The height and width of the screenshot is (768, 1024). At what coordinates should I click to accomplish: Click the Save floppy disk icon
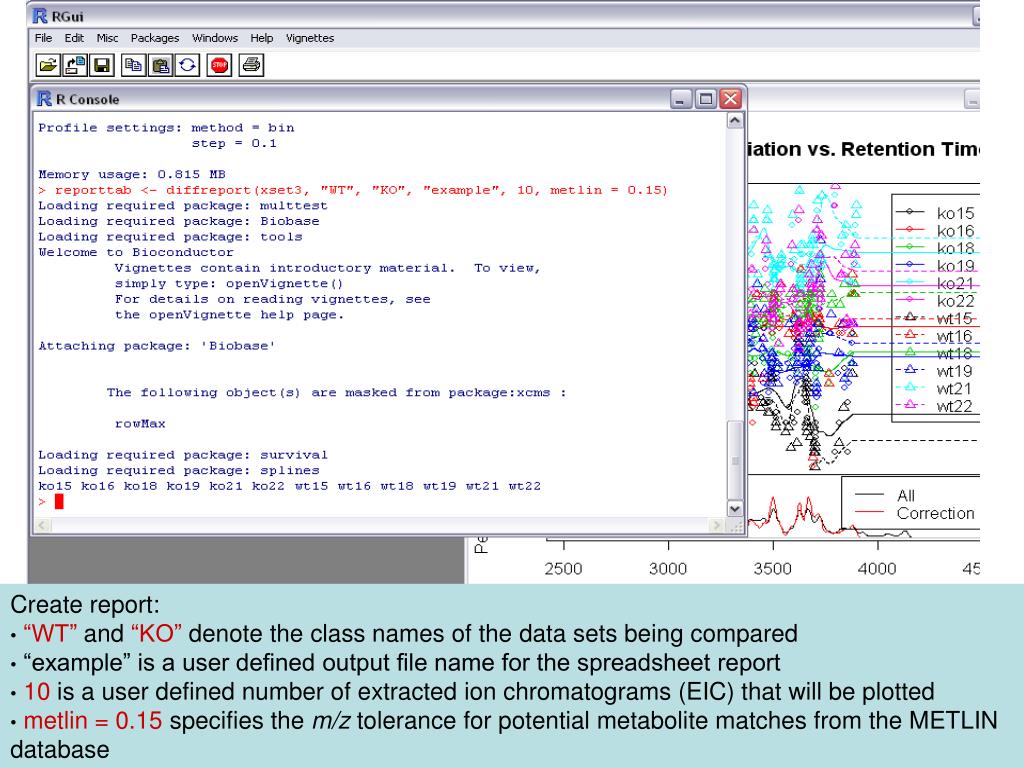[x=102, y=65]
